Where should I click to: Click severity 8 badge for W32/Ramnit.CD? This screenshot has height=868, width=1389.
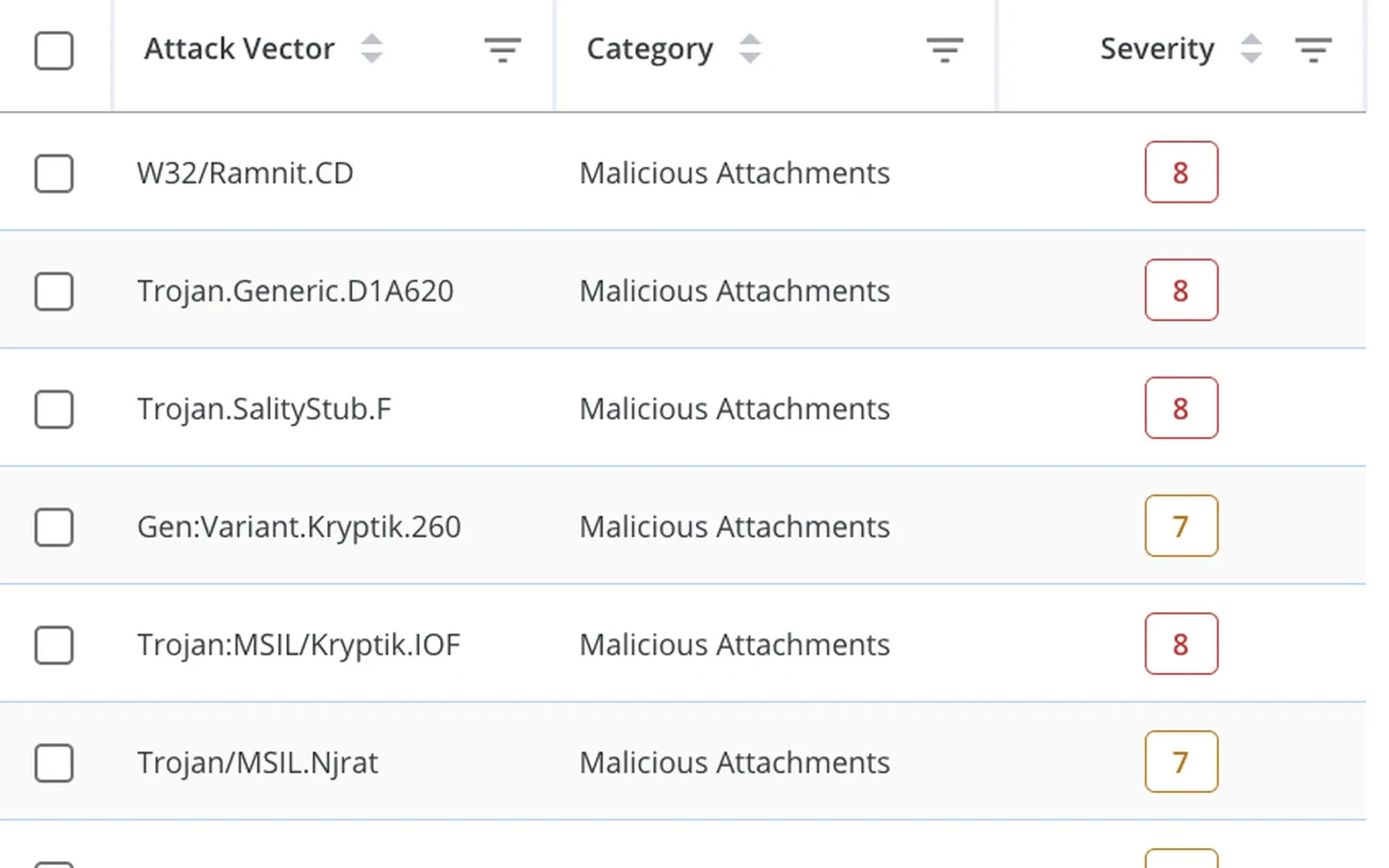pyautogui.click(x=1181, y=172)
